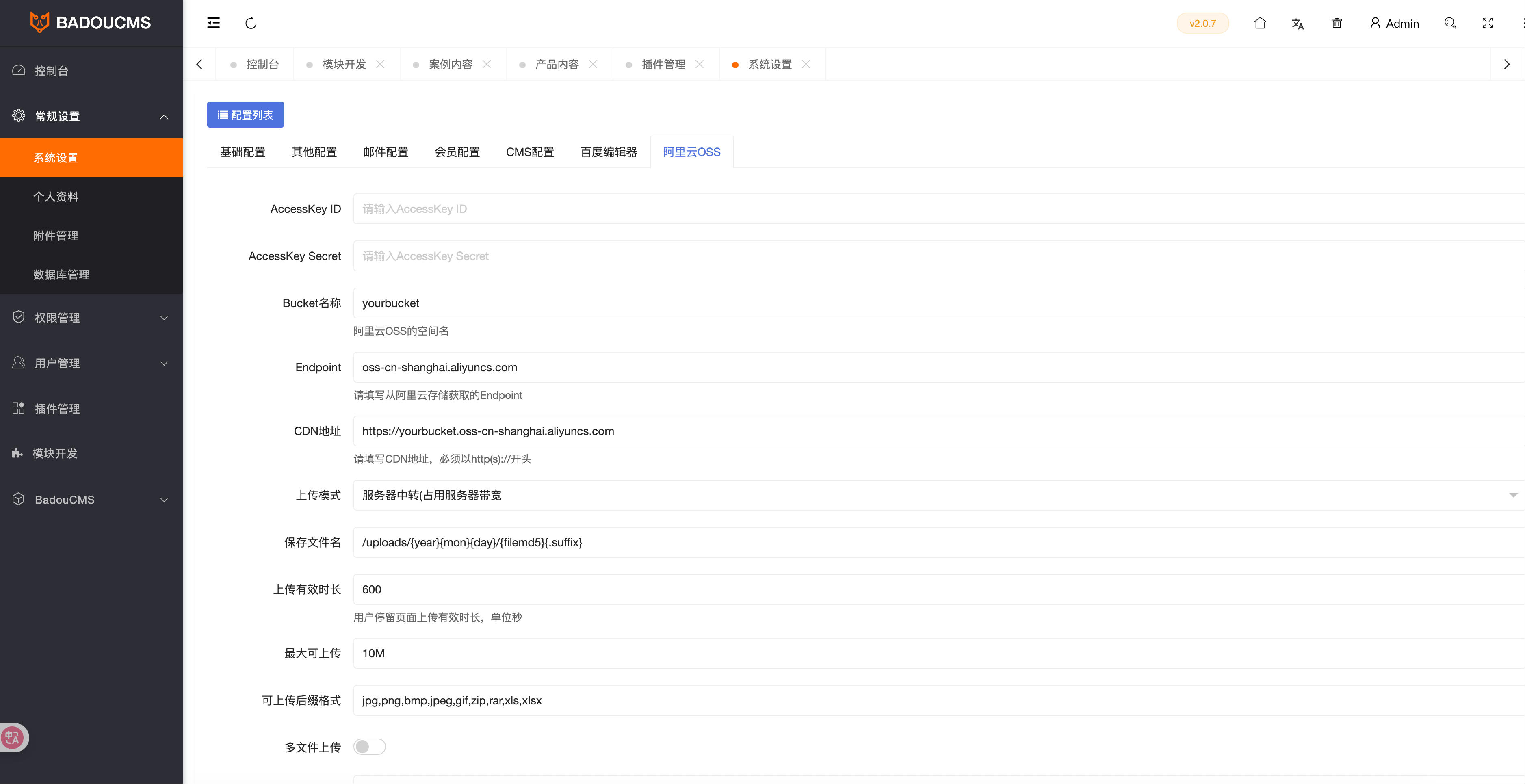This screenshot has width=1525, height=784.
Task: Close the 产品内容 tab
Action: 594,64
